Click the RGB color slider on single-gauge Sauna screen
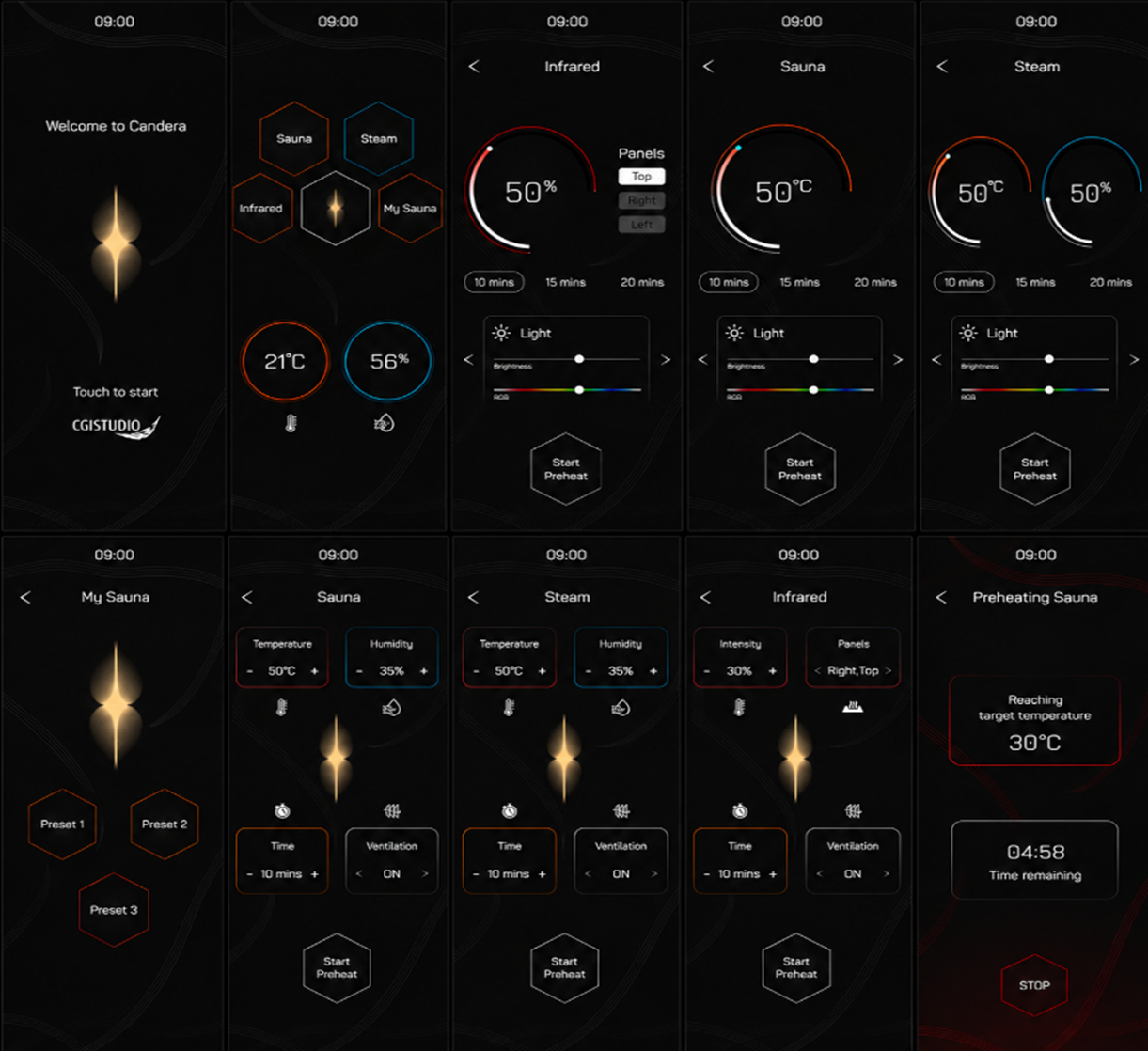Screen dimensions: 1148x1051 (800, 389)
